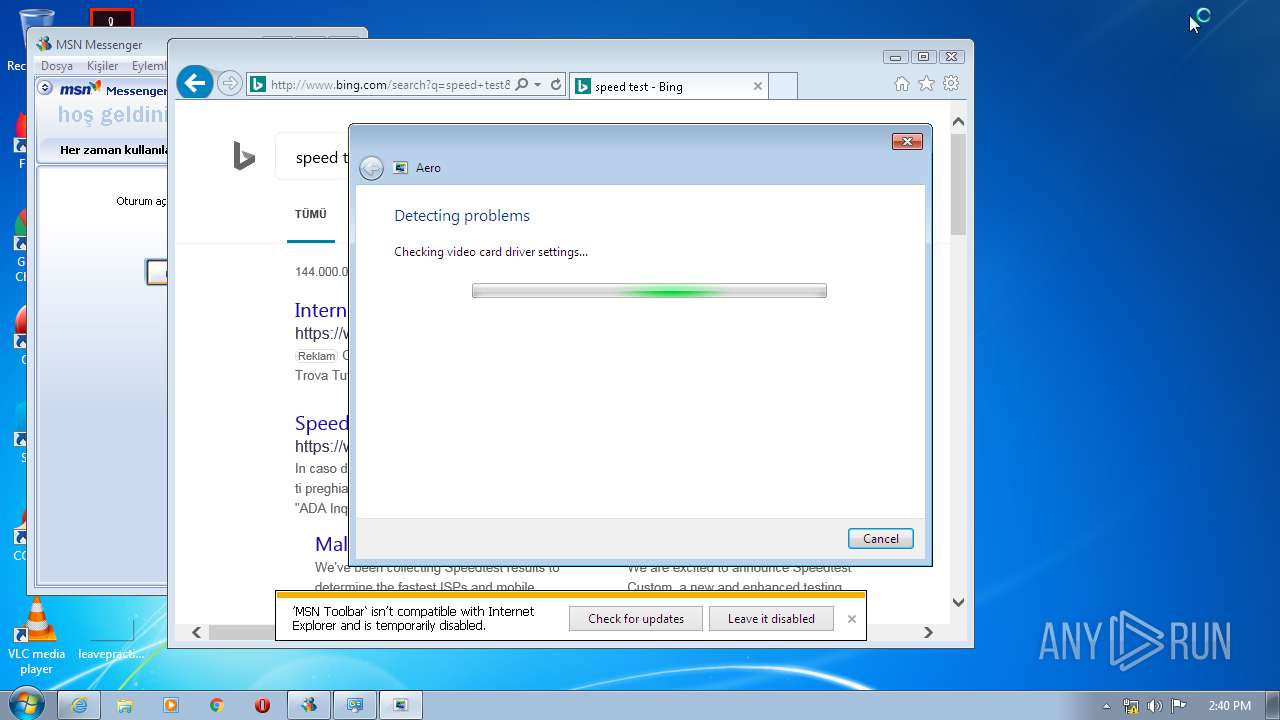Viewport: 1280px width, 720px height.
Task: Select the TÜMÜ results tab
Action: pos(310,214)
